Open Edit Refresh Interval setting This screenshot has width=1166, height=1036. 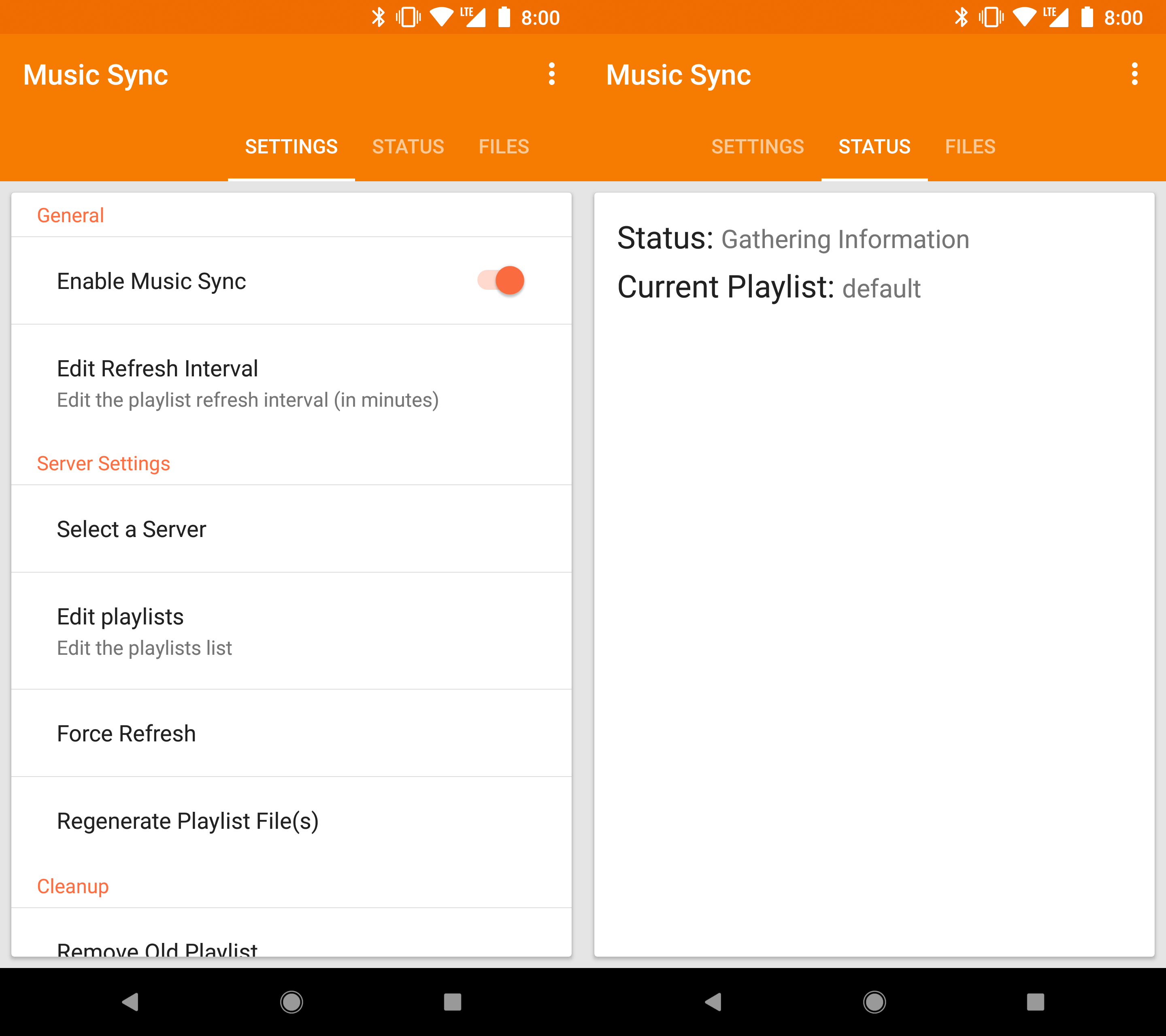coord(291,383)
